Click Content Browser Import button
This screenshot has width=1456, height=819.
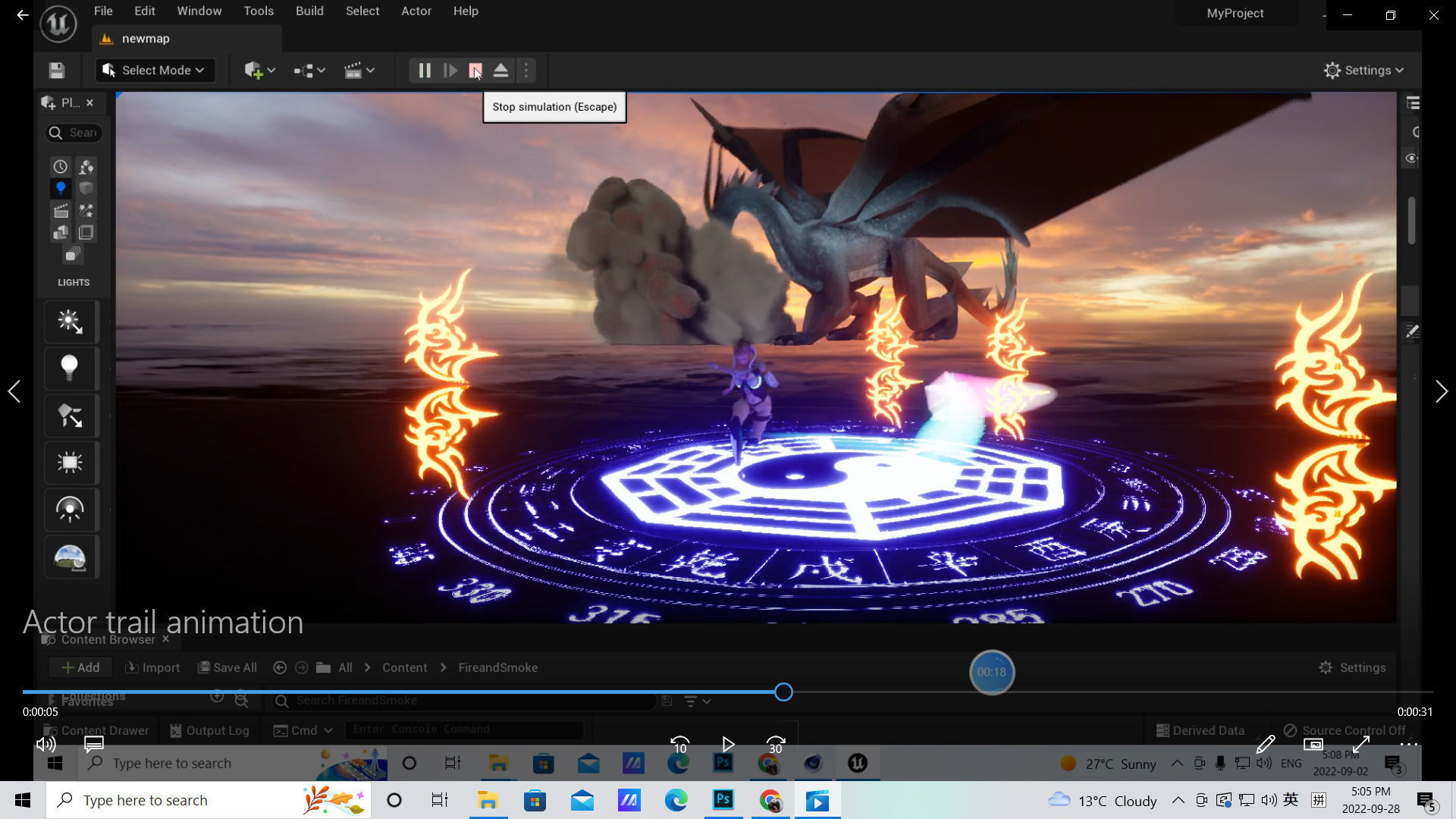[152, 667]
